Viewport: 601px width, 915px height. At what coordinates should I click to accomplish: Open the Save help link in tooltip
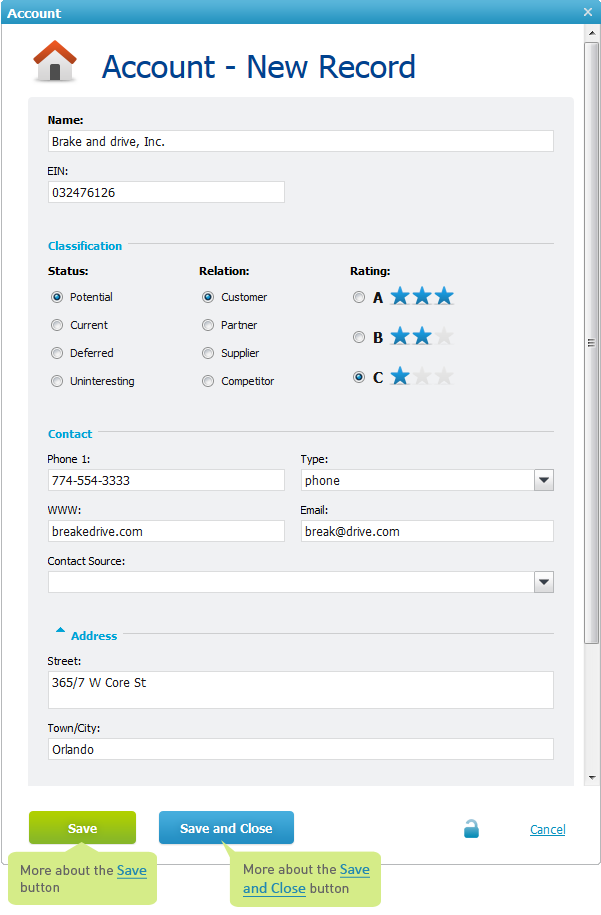(x=132, y=871)
